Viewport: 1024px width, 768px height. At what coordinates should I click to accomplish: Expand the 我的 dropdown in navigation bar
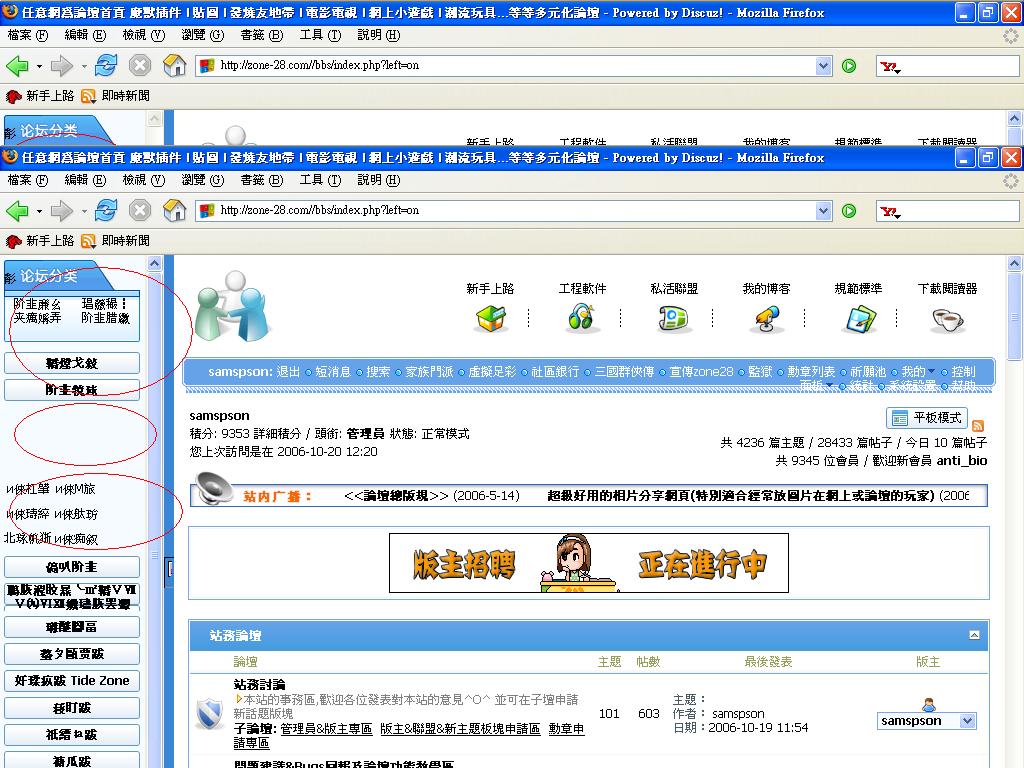click(931, 372)
